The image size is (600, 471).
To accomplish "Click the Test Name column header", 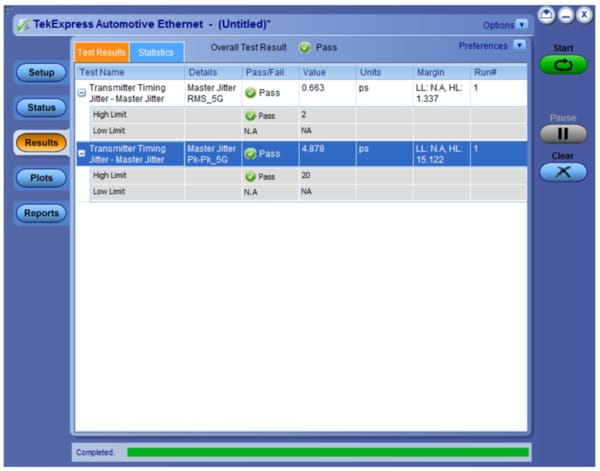I will click(x=130, y=72).
